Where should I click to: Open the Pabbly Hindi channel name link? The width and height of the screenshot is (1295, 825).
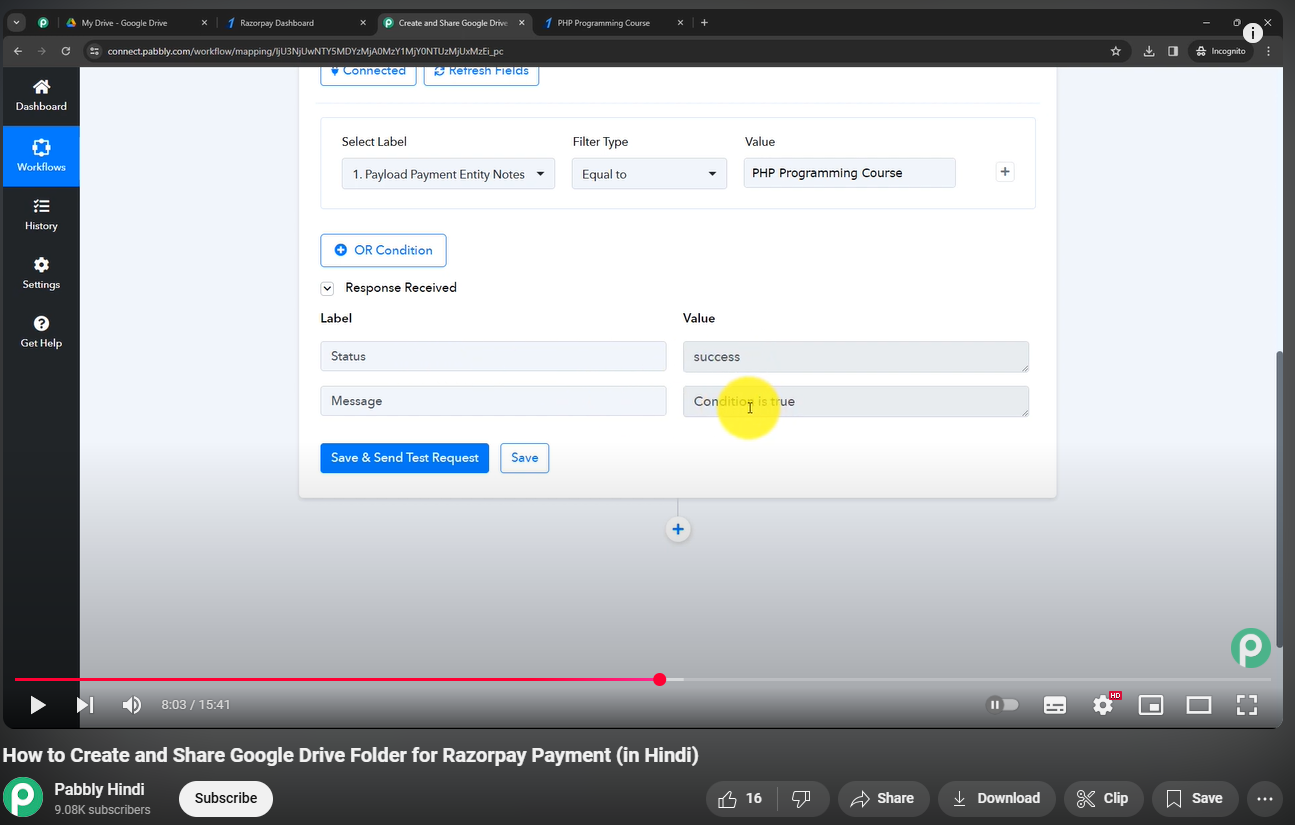[99, 789]
